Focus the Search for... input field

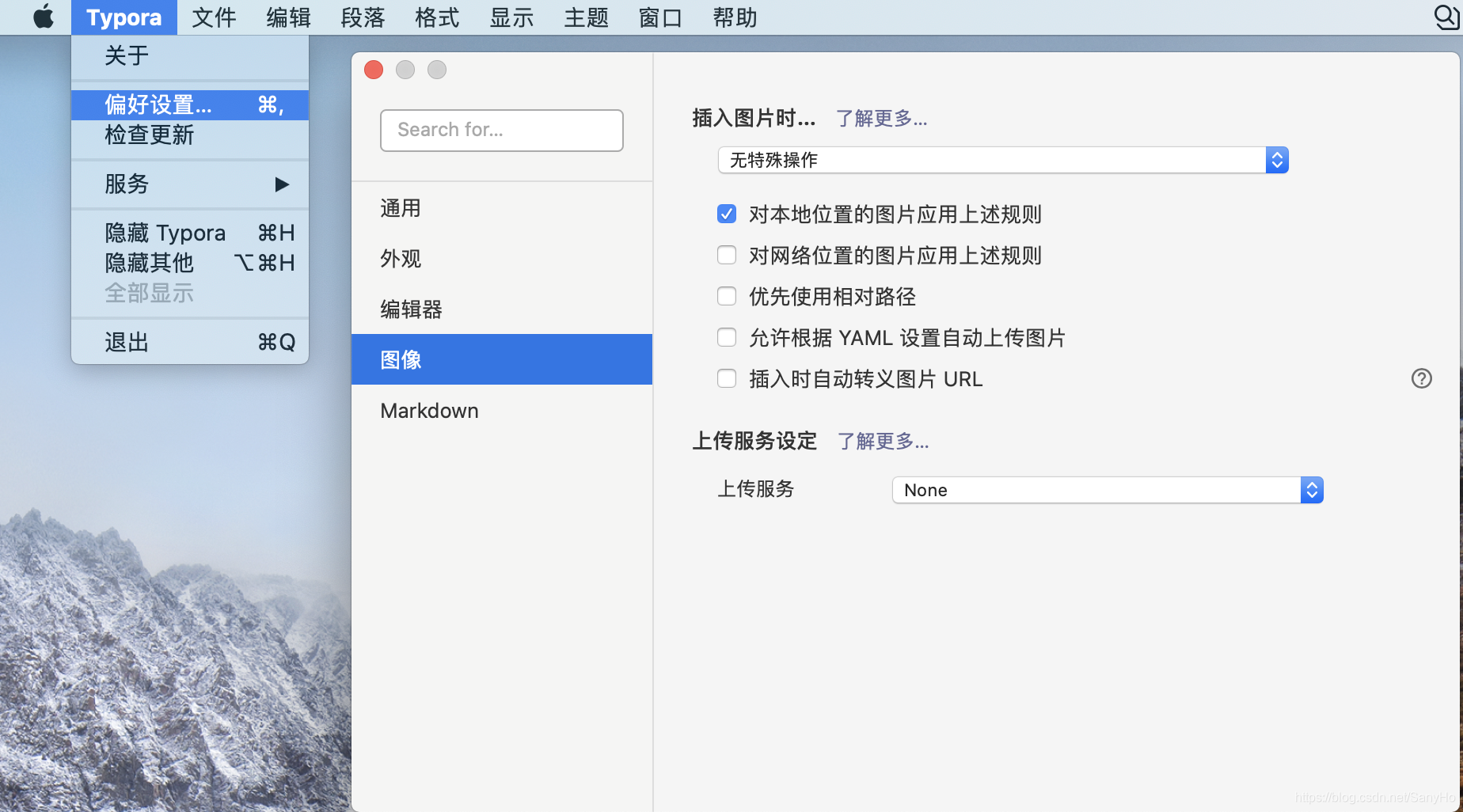tap(502, 131)
